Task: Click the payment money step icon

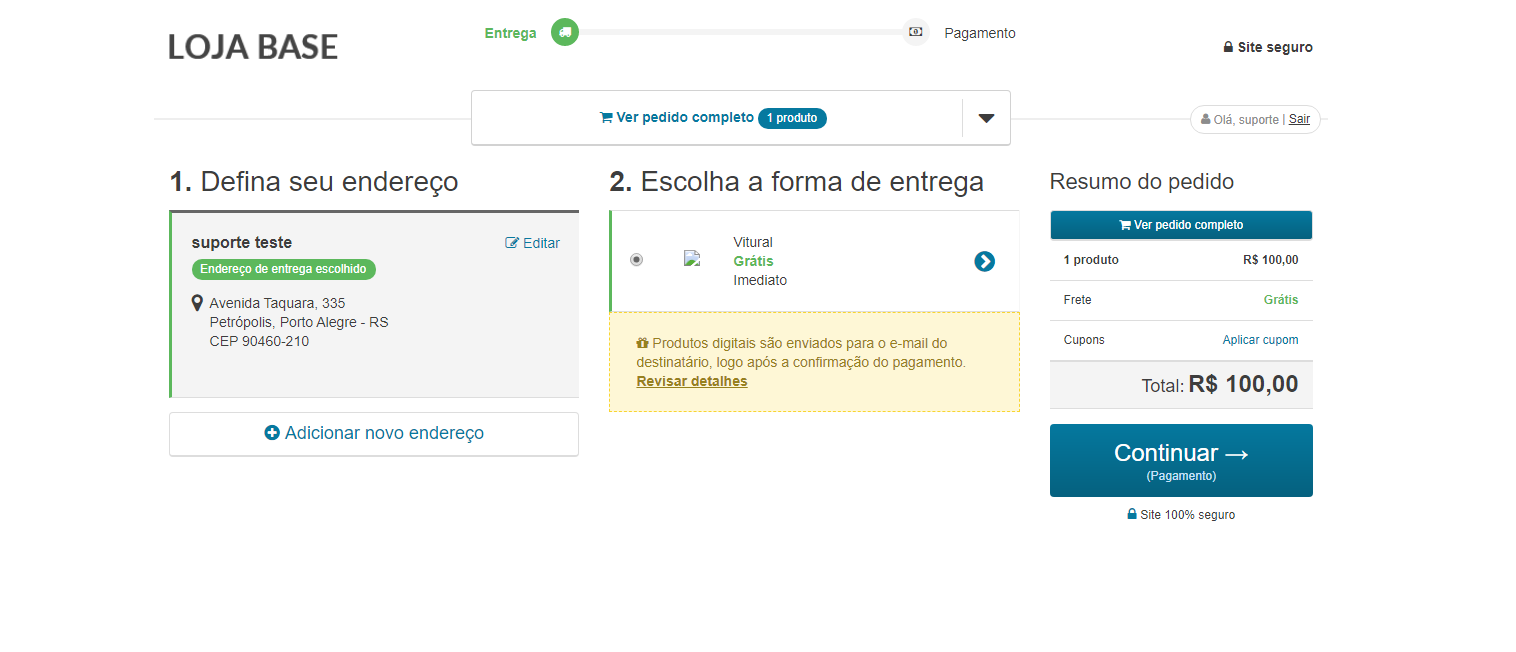Action: (x=916, y=32)
